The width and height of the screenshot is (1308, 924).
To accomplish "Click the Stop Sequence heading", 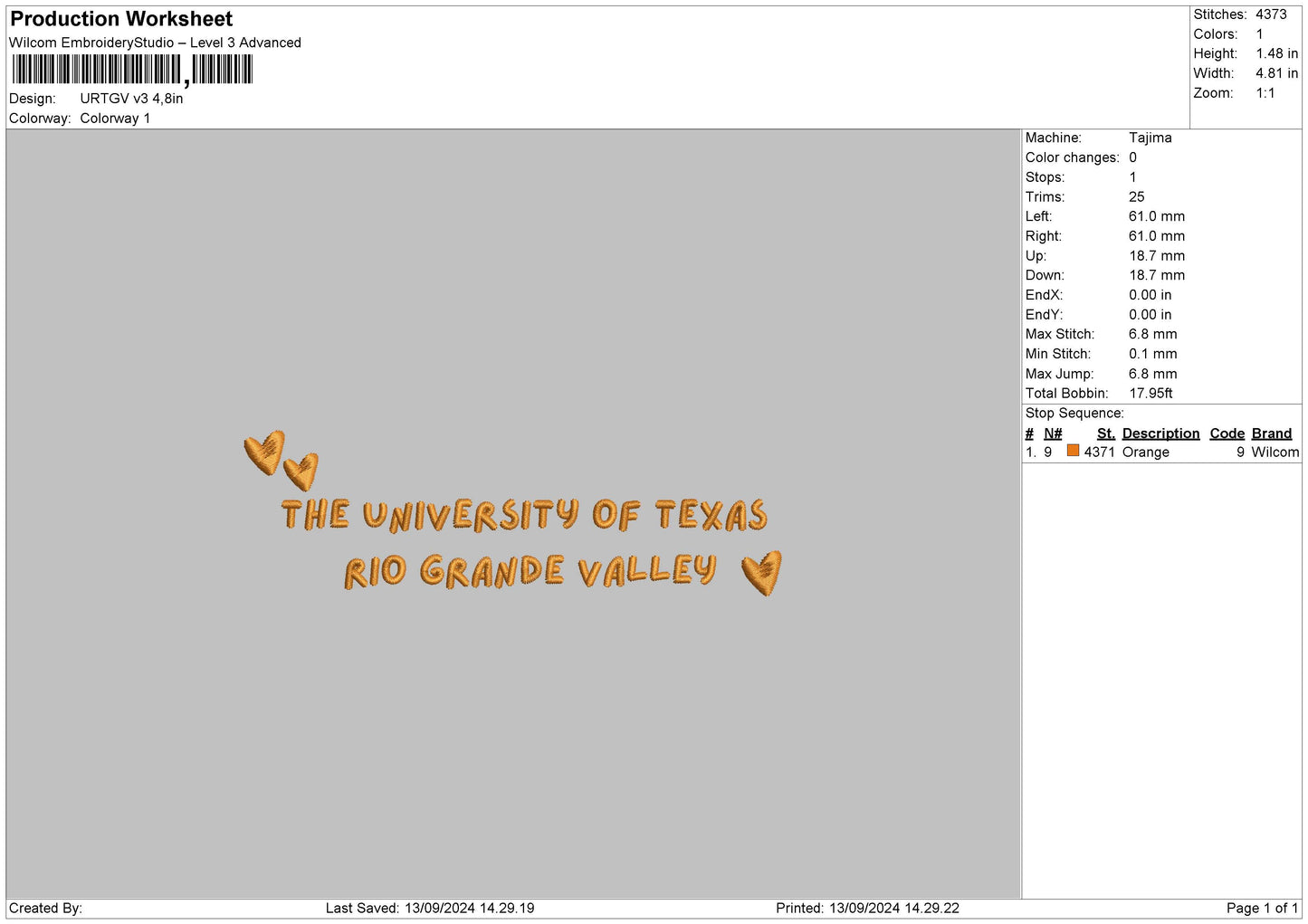I will point(1074,414).
